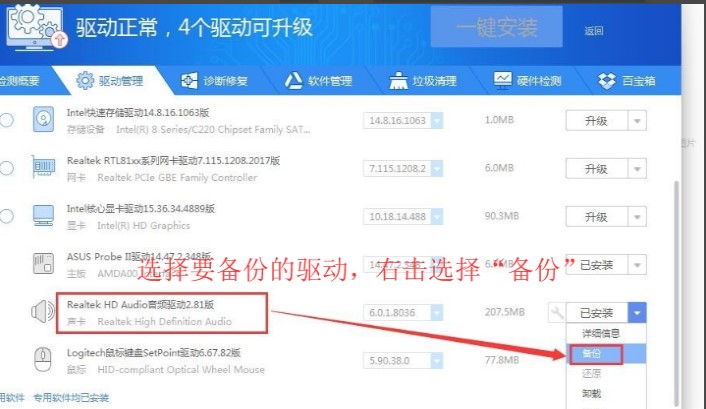Click the Realtek audio speaker icon

click(x=43, y=312)
